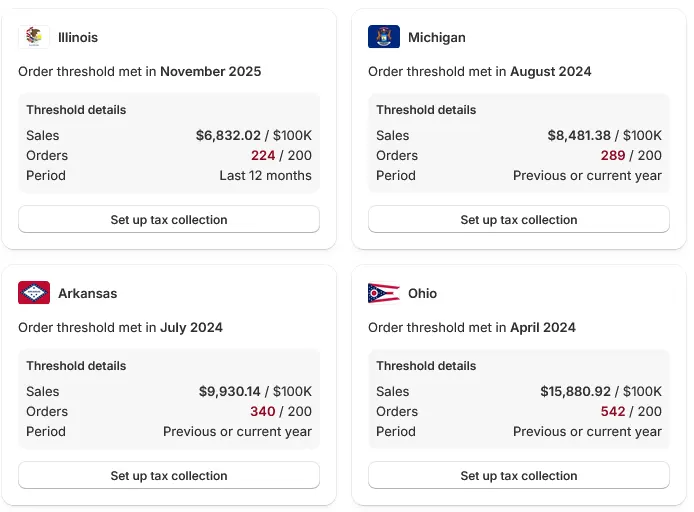The image size is (694, 512).
Task: Select the Michigan state name heading
Action: coord(437,38)
